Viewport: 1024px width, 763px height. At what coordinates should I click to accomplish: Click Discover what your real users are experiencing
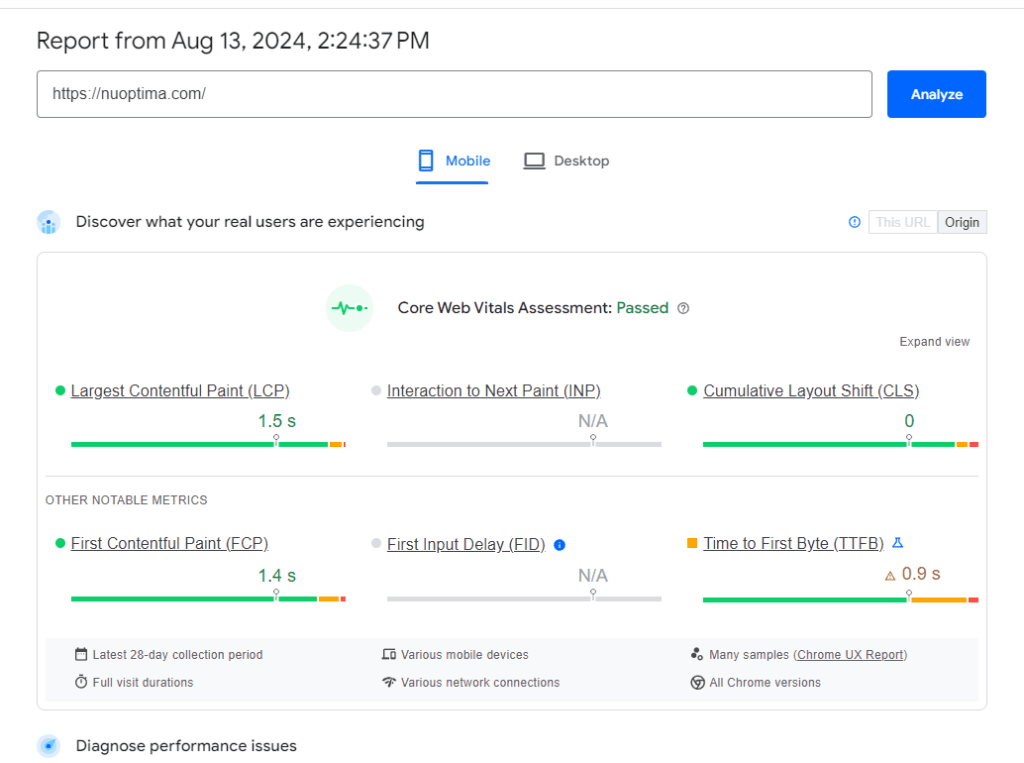click(250, 222)
